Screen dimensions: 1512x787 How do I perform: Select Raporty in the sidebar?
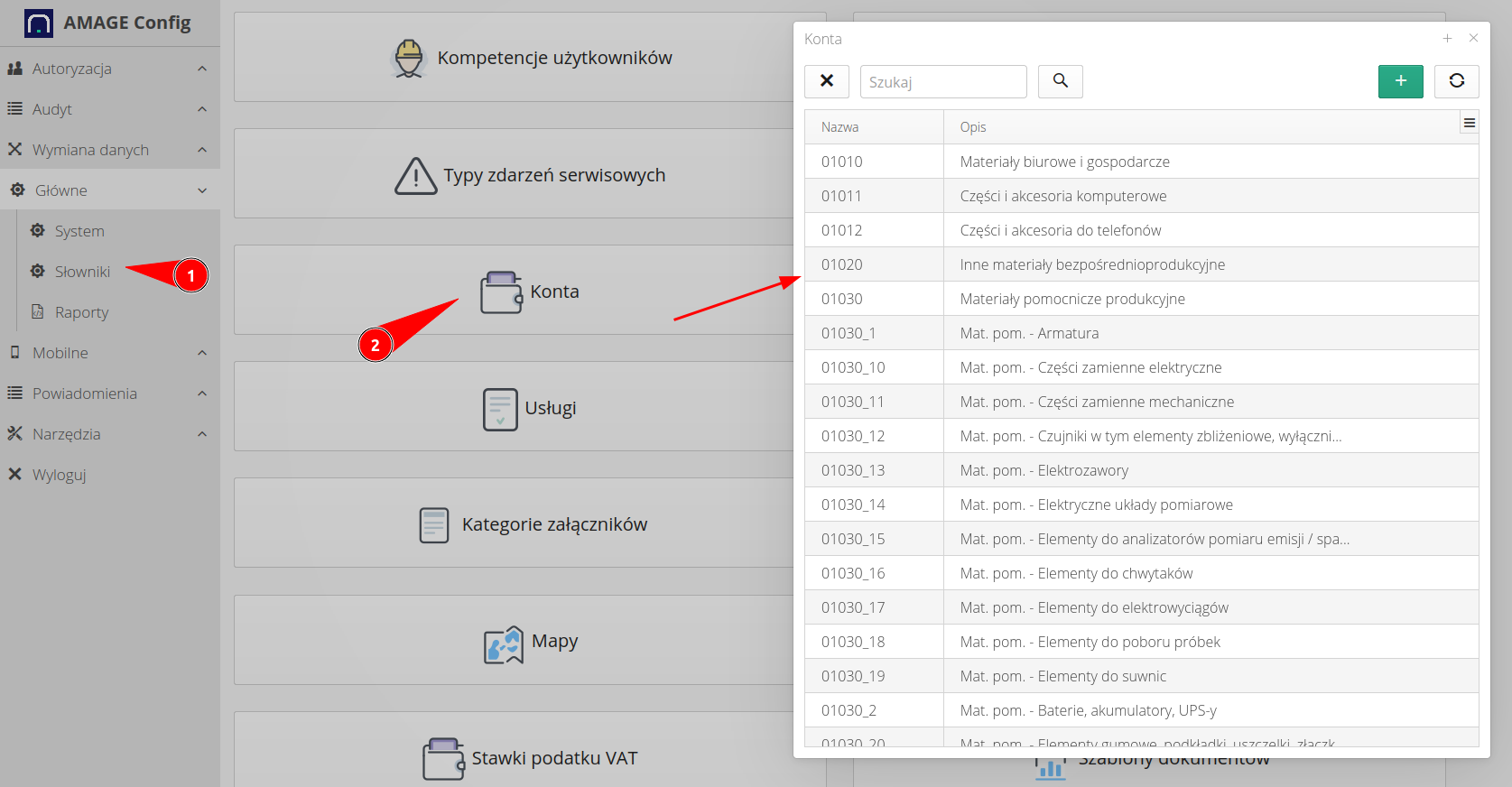(81, 312)
